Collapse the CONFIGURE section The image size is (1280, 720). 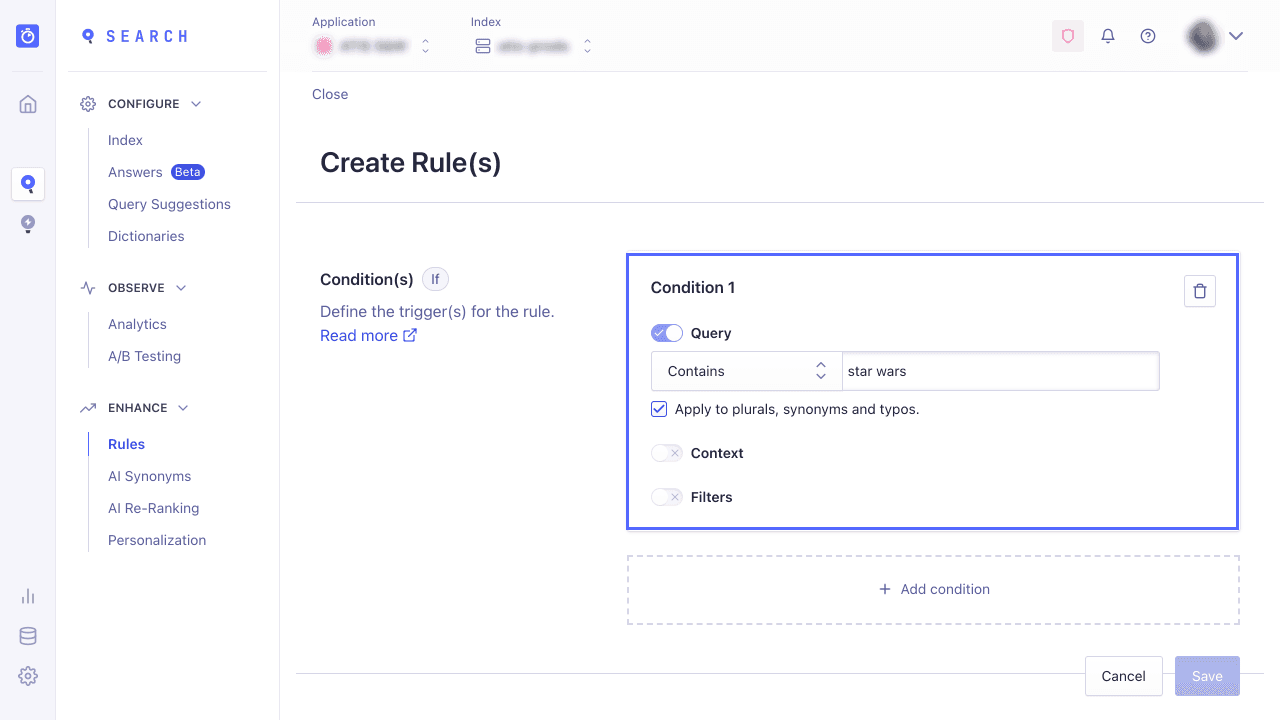pyautogui.click(x=196, y=104)
